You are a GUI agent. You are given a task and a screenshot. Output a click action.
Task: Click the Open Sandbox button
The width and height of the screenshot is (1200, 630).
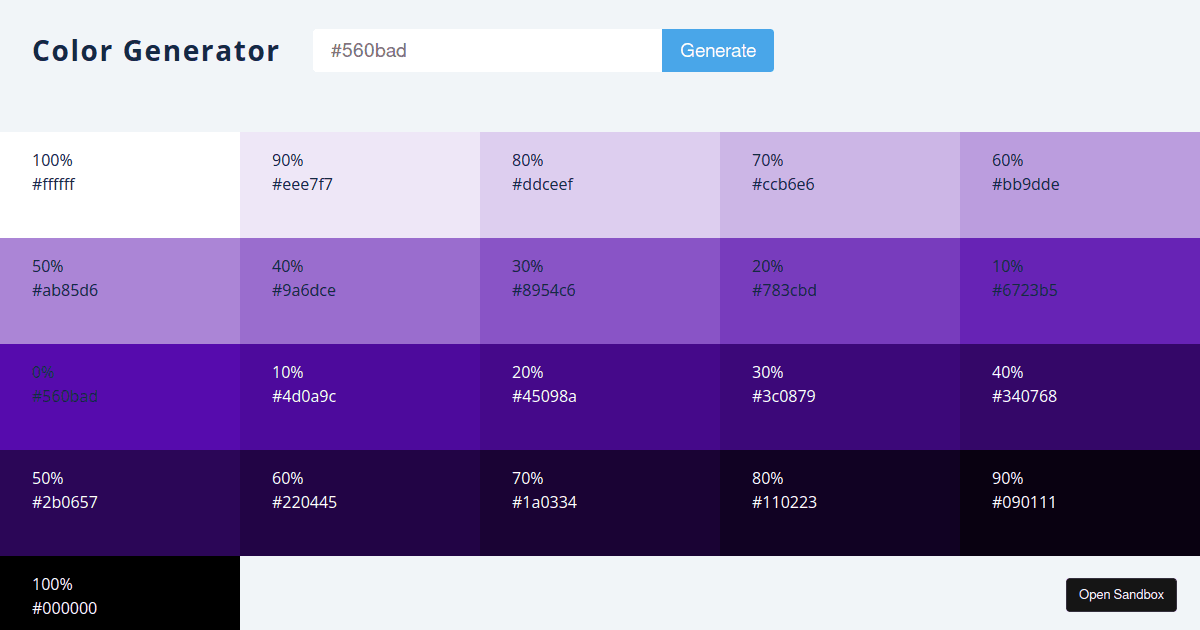coord(1121,594)
